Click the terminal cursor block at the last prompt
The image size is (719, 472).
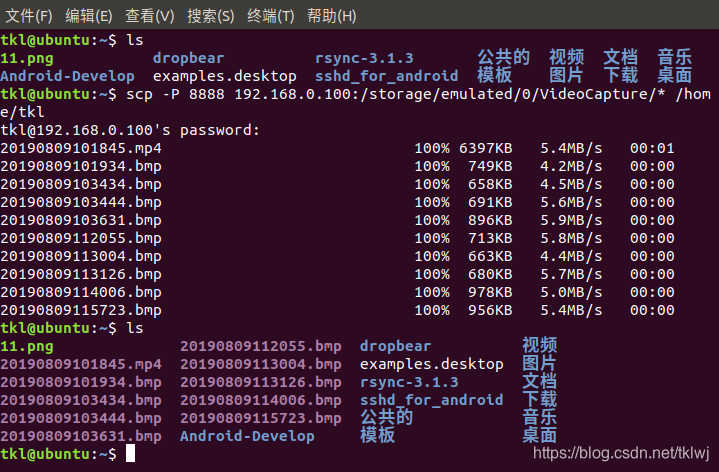point(130,453)
